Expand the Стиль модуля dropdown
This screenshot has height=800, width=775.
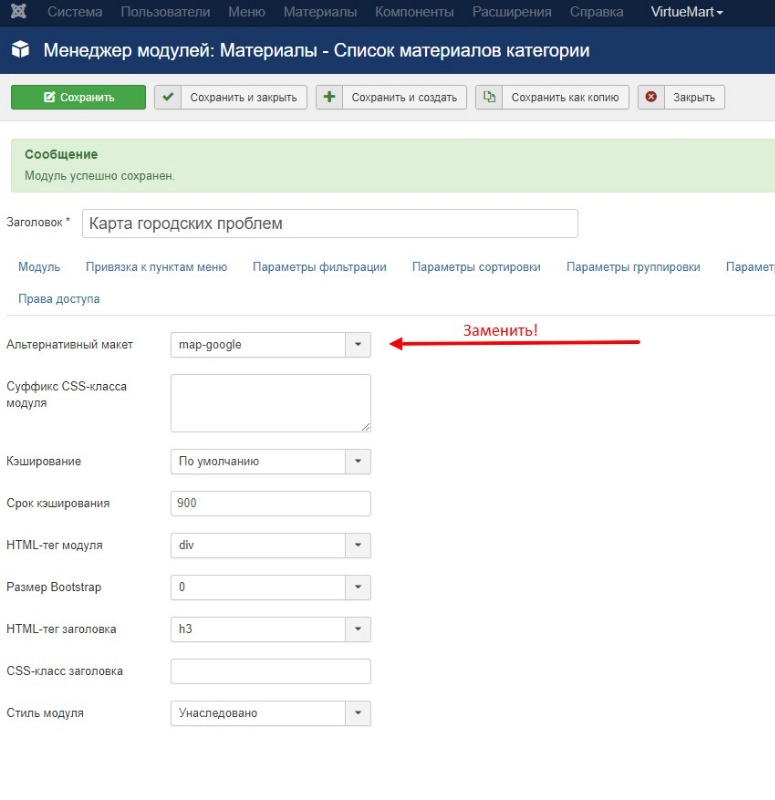(x=358, y=713)
